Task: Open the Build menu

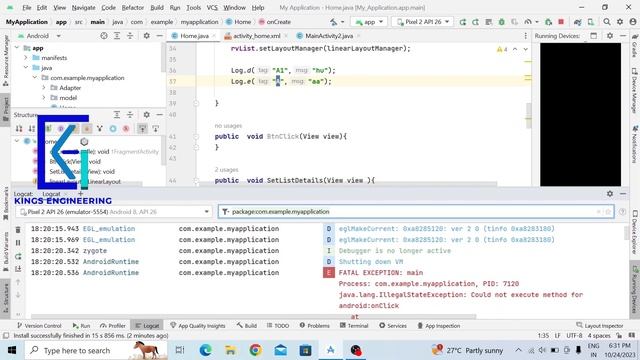Action: click(157, 7)
